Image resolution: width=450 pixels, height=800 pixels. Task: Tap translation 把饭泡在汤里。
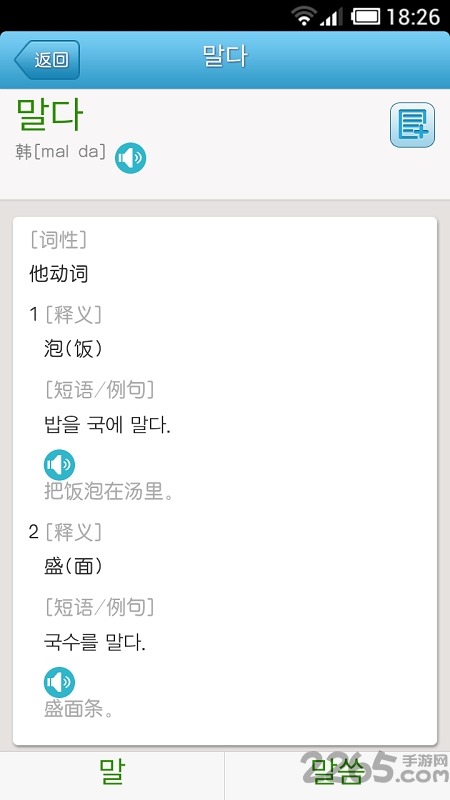[109, 492]
